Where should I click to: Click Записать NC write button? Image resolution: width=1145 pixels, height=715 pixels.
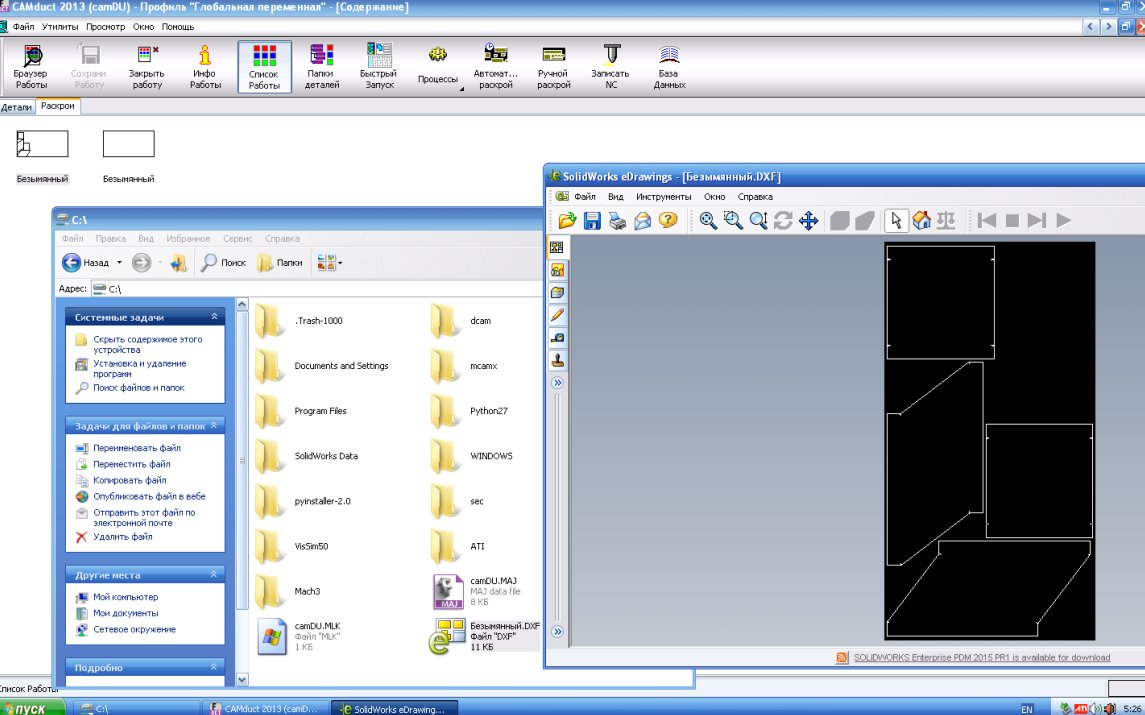[611, 66]
